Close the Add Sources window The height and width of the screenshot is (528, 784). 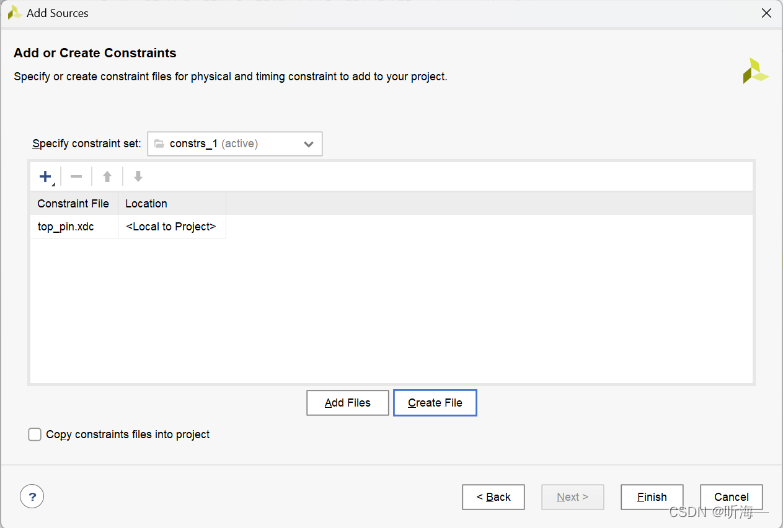tap(766, 13)
